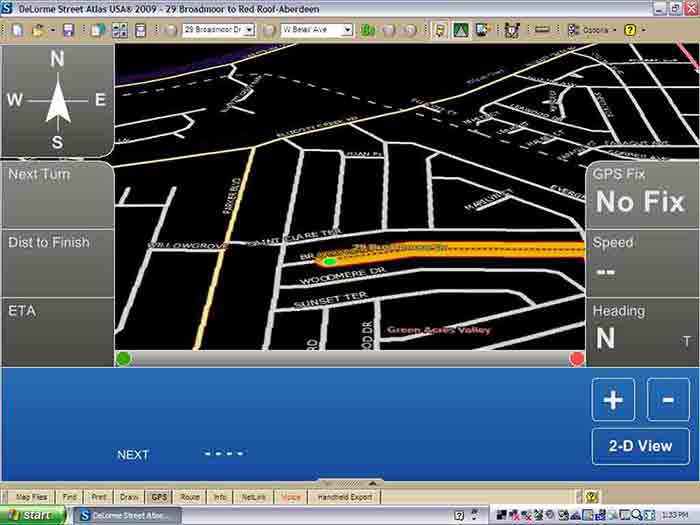Click the split map view grid icon

coord(120,30)
